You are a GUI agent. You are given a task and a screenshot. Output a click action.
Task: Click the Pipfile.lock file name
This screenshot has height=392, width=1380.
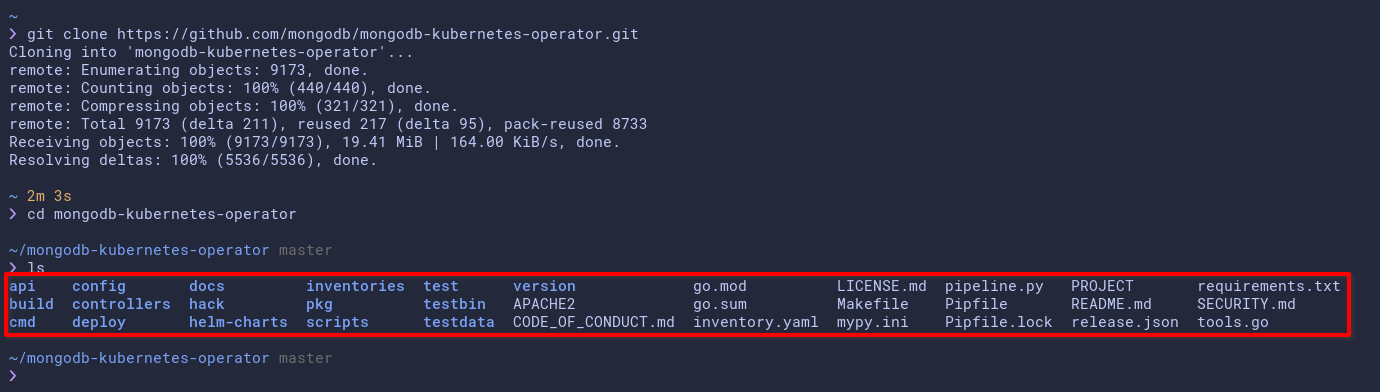click(999, 322)
